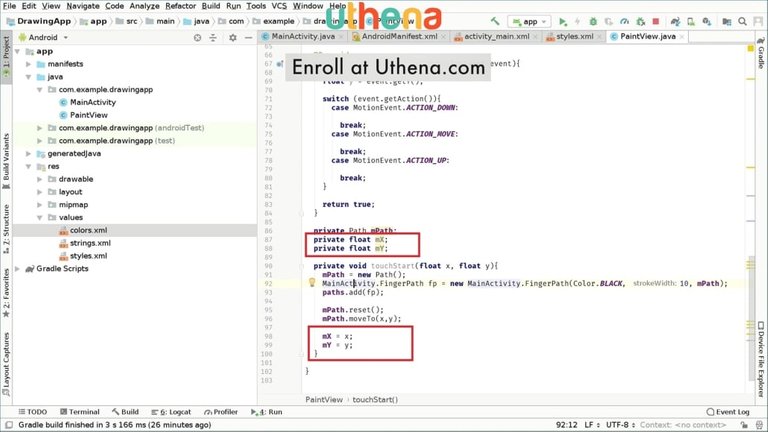Open the Build tool window
The width and height of the screenshot is (768, 432).
point(125,412)
